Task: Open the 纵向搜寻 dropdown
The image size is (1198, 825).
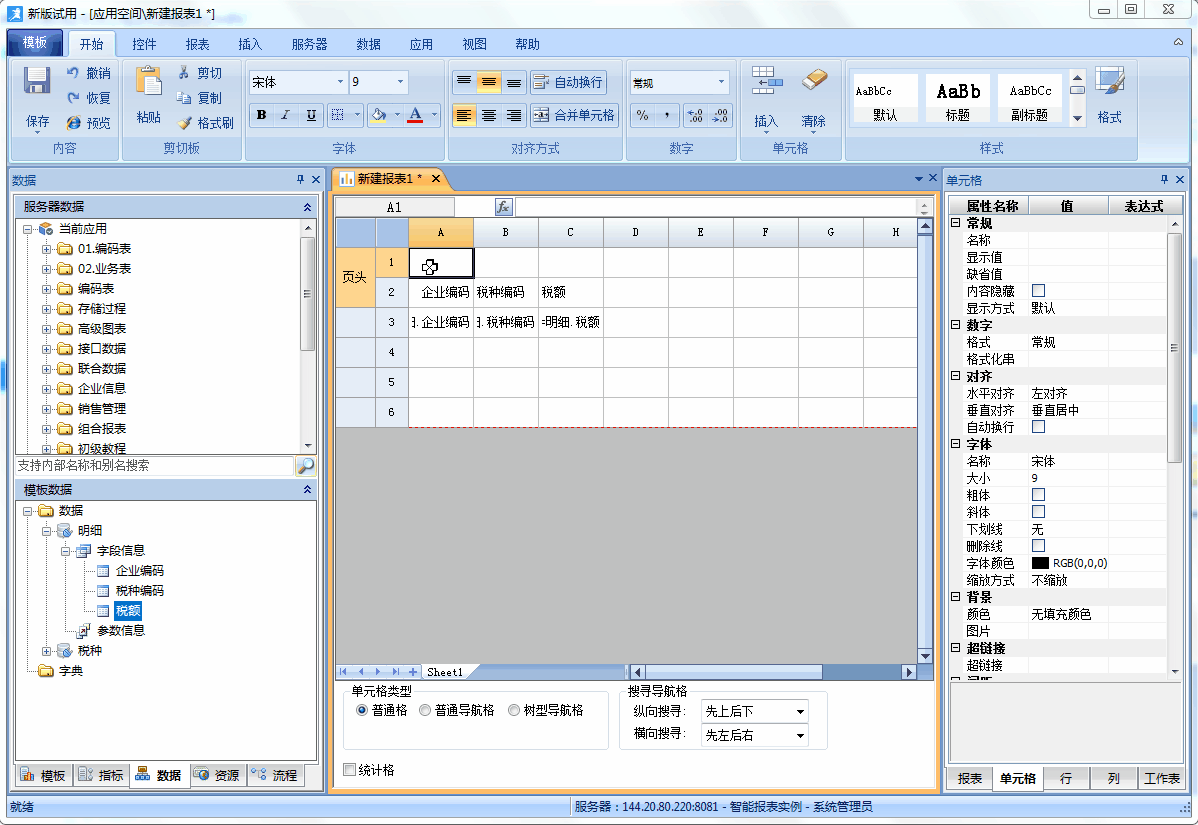Action: tap(800, 712)
